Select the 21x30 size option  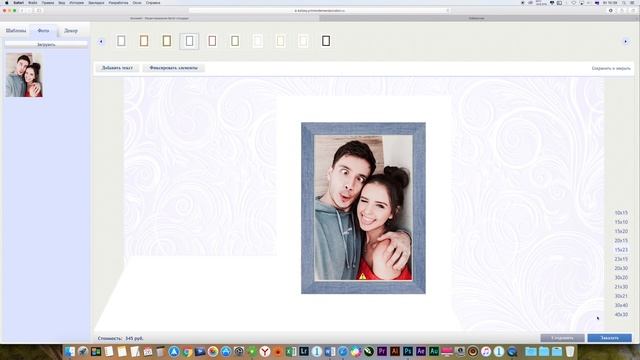pos(621,287)
